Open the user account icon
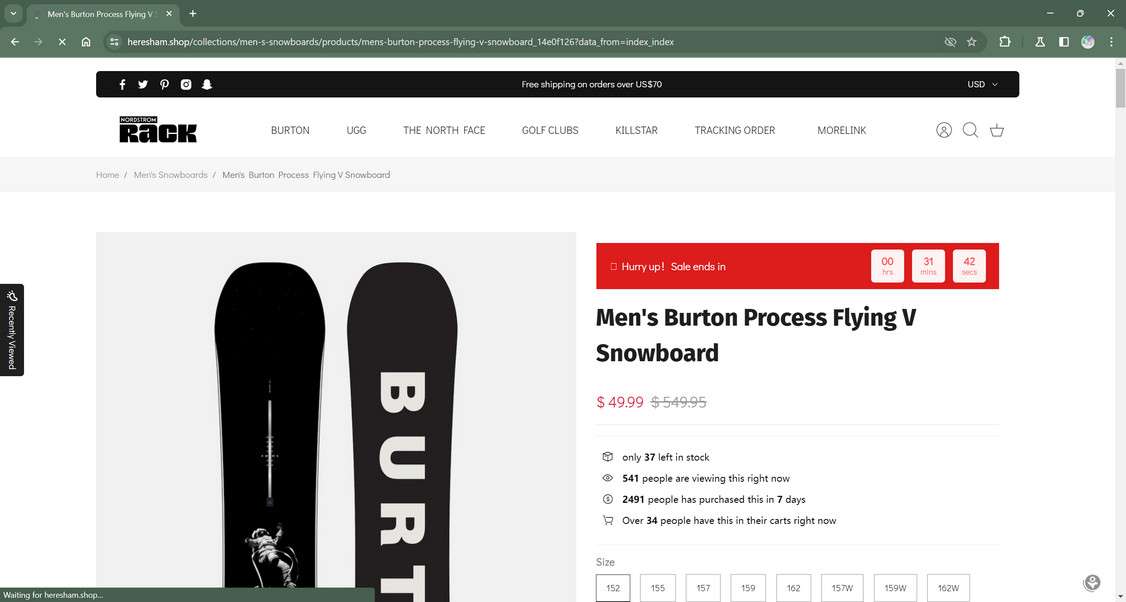 (944, 130)
